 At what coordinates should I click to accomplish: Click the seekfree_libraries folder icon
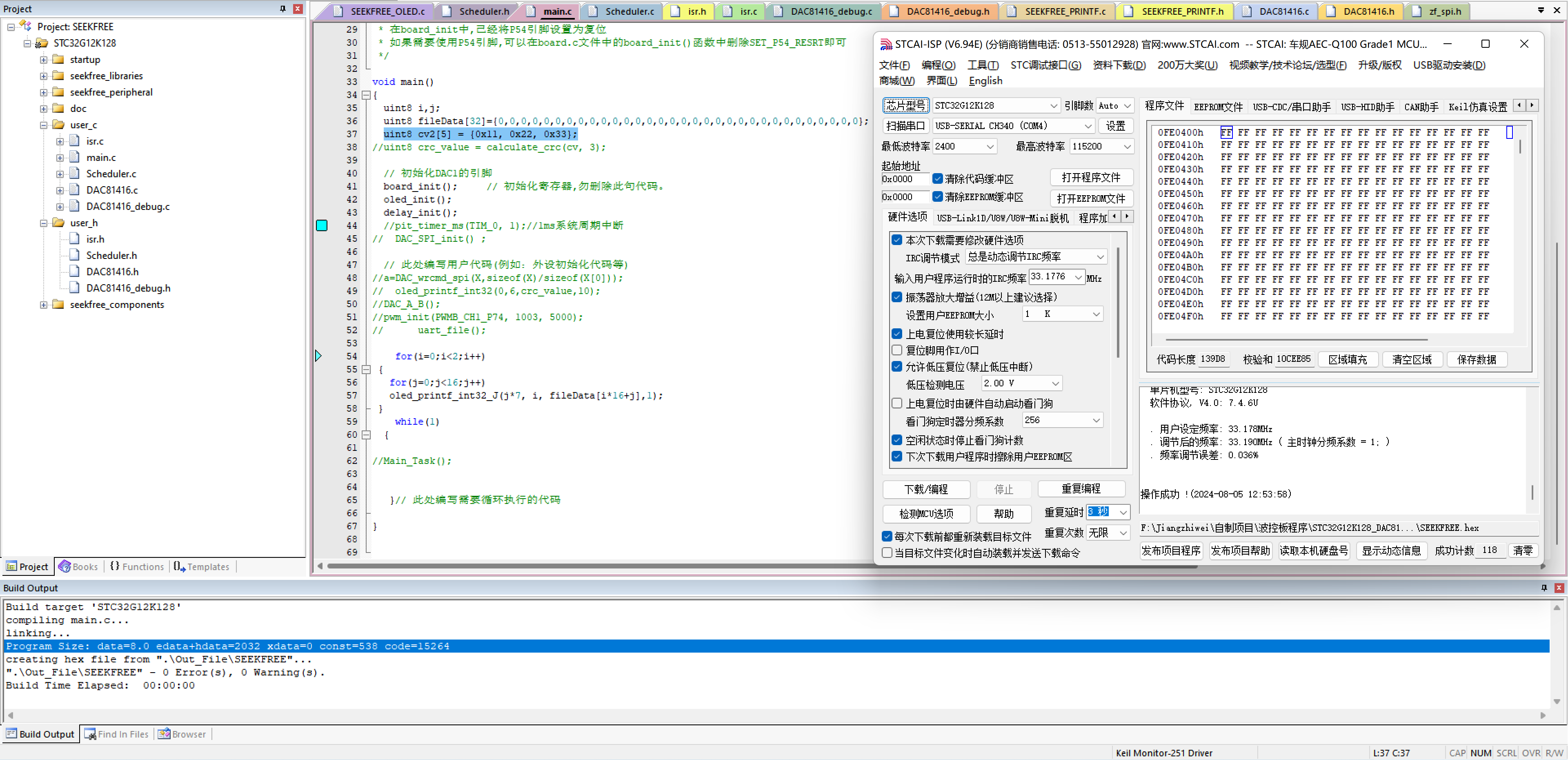click(x=58, y=76)
